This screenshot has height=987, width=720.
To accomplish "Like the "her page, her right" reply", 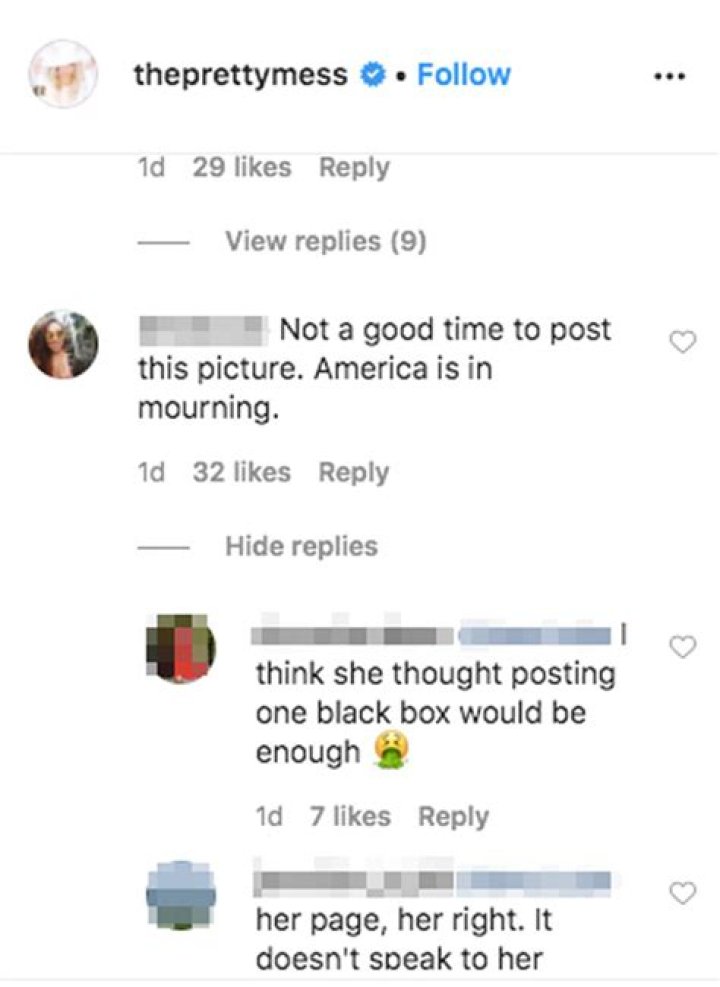I will coord(683,893).
